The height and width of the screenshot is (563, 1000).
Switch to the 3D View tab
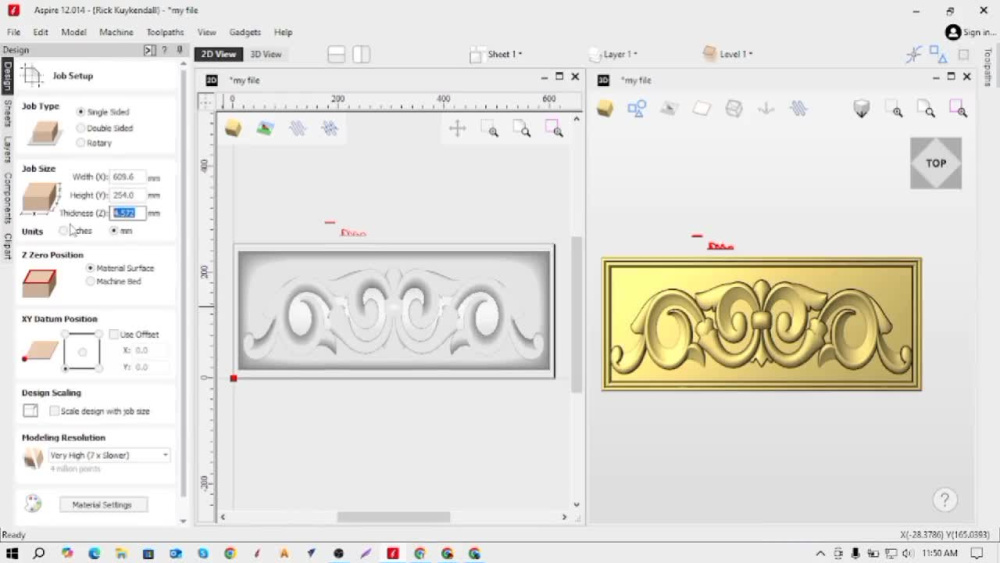(266, 54)
